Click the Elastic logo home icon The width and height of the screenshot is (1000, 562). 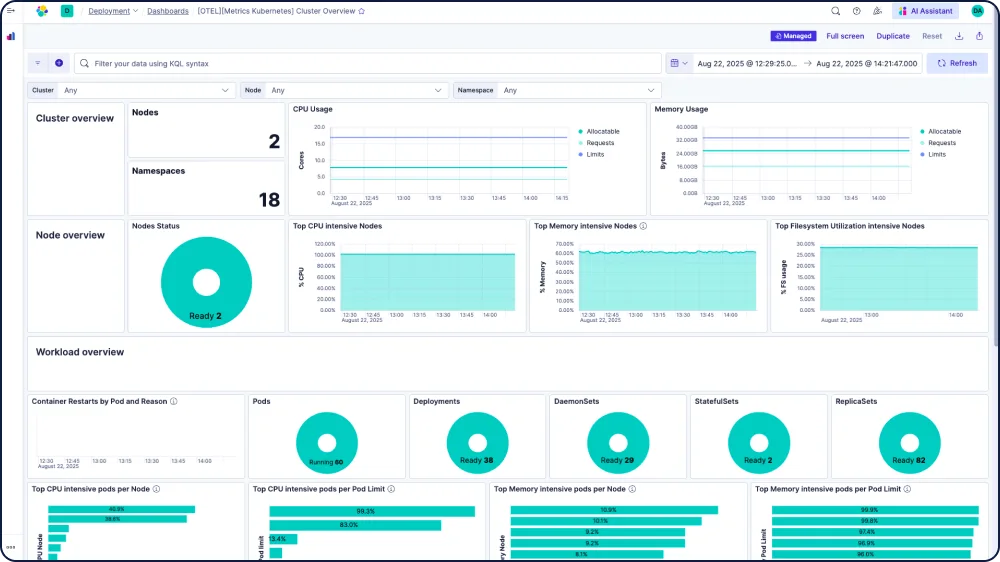coord(41,11)
